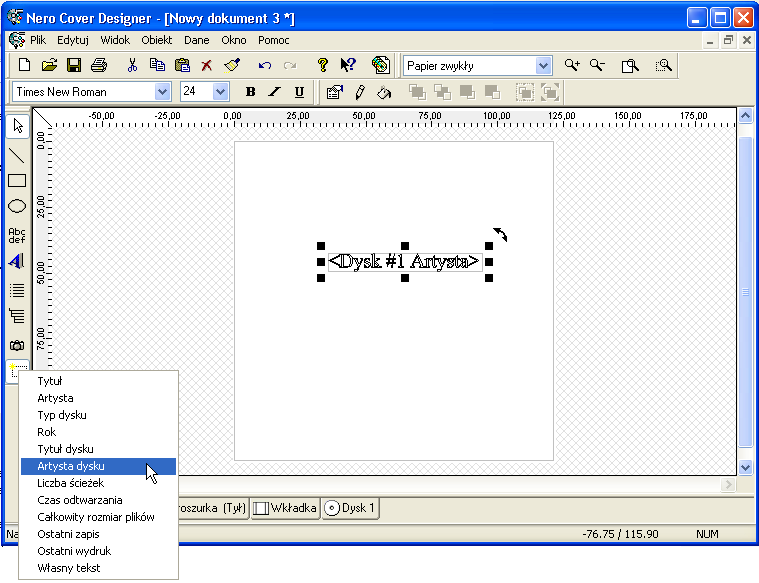
Task: Open the Plik menu
Action: (x=38, y=40)
